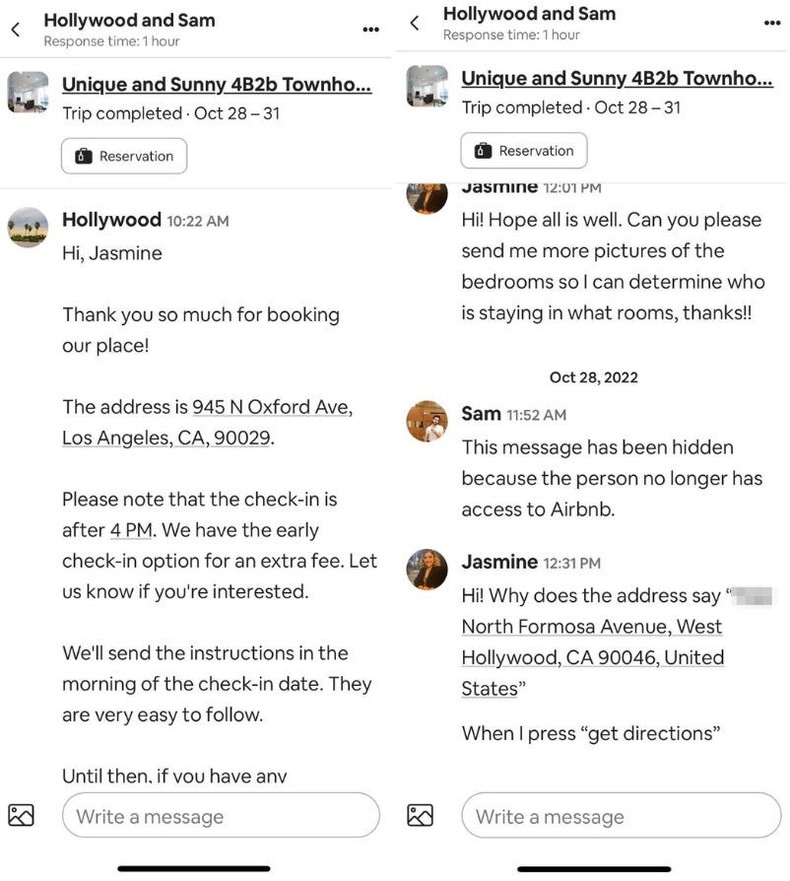Image resolution: width=790 pixels, height=881 pixels.
Task: Click the briefcase icon on the right Reservation button
Action: (483, 150)
